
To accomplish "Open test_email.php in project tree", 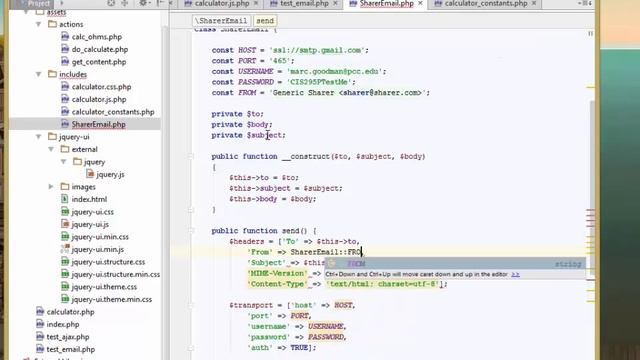I will click(x=71, y=349).
